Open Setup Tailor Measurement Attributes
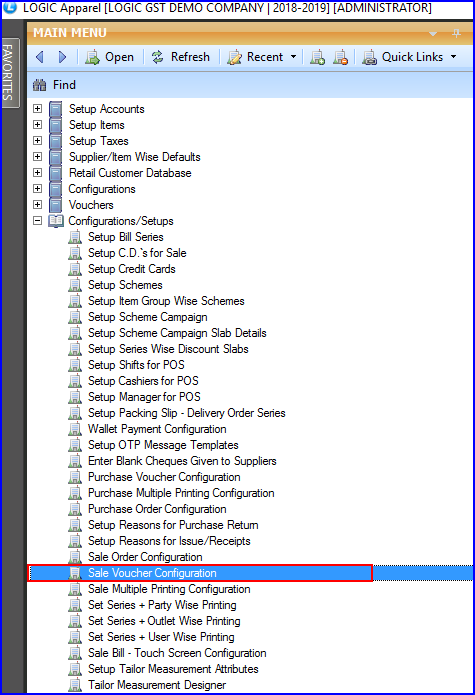 (x=173, y=669)
